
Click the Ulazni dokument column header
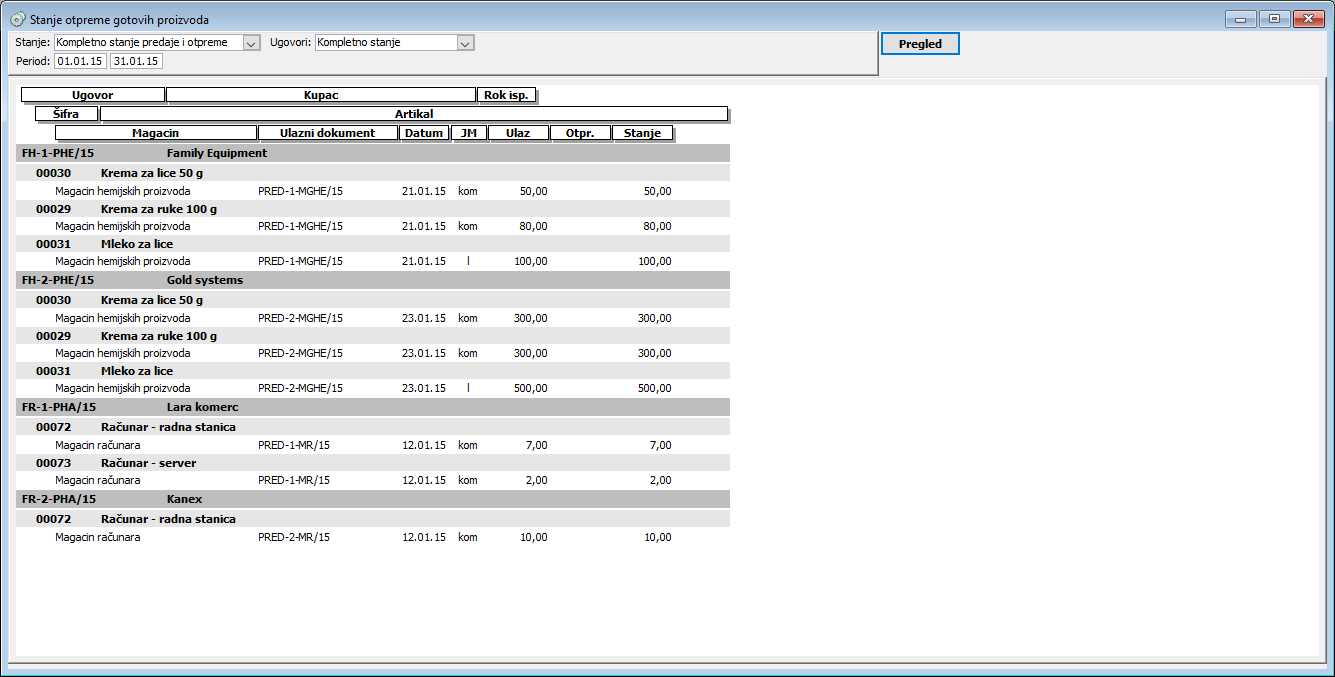coord(328,133)
